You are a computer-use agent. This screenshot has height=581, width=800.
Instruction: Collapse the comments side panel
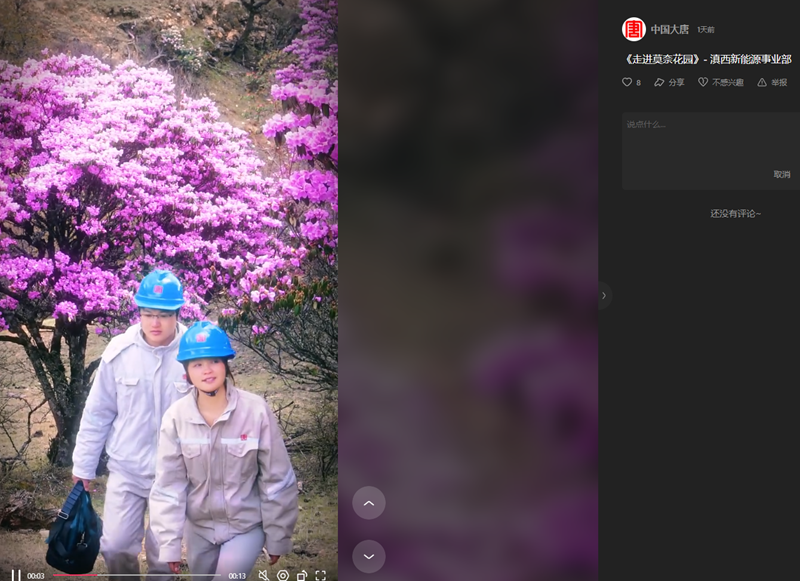pyautogui.click(x=604, y=295)
